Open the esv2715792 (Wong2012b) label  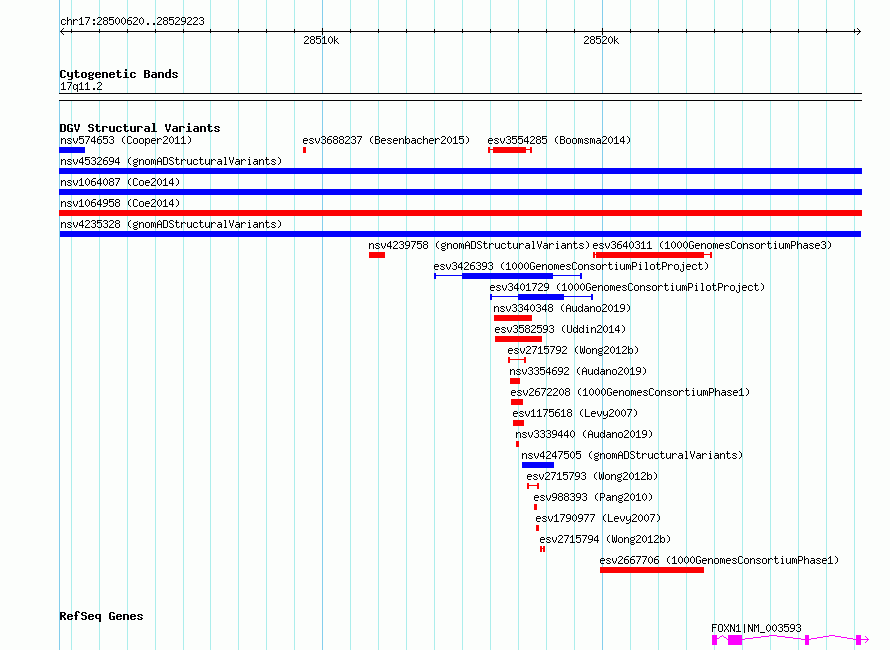click(x=573, y=350)
